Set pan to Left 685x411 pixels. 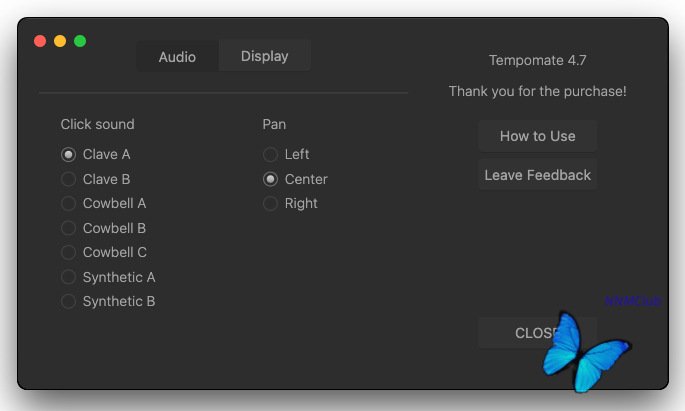(x=271, y=155)
